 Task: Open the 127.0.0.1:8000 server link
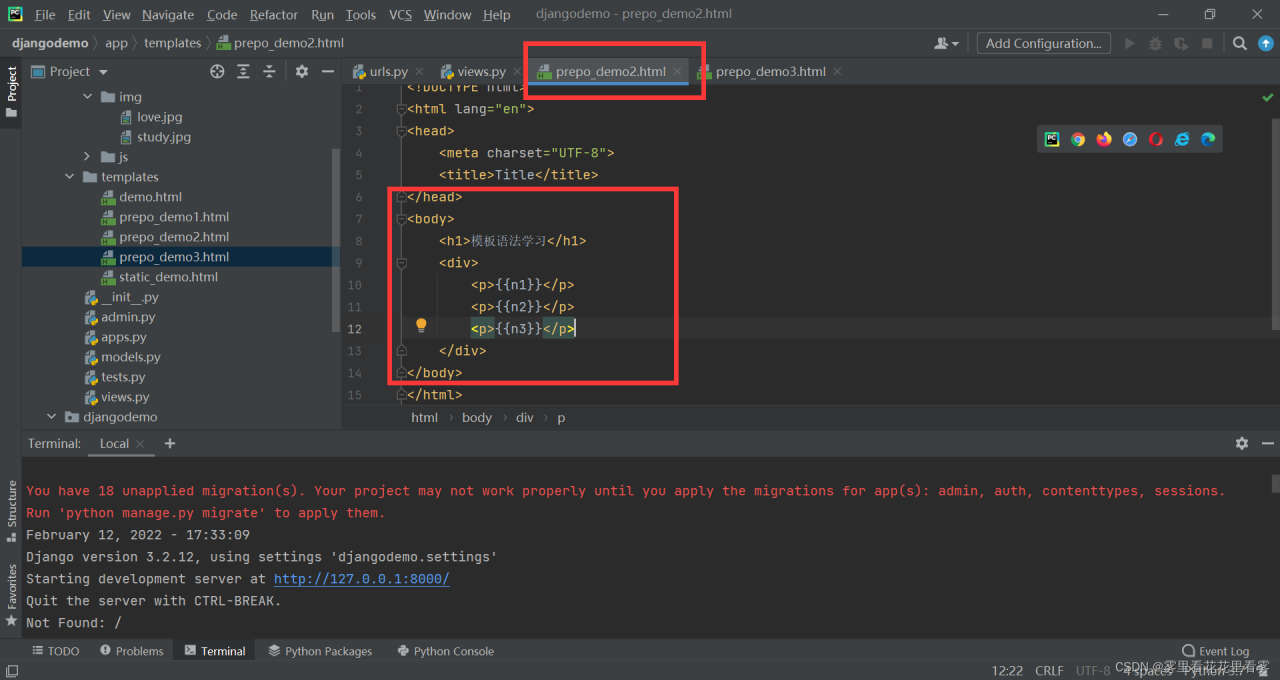click(x=361, y=579)
